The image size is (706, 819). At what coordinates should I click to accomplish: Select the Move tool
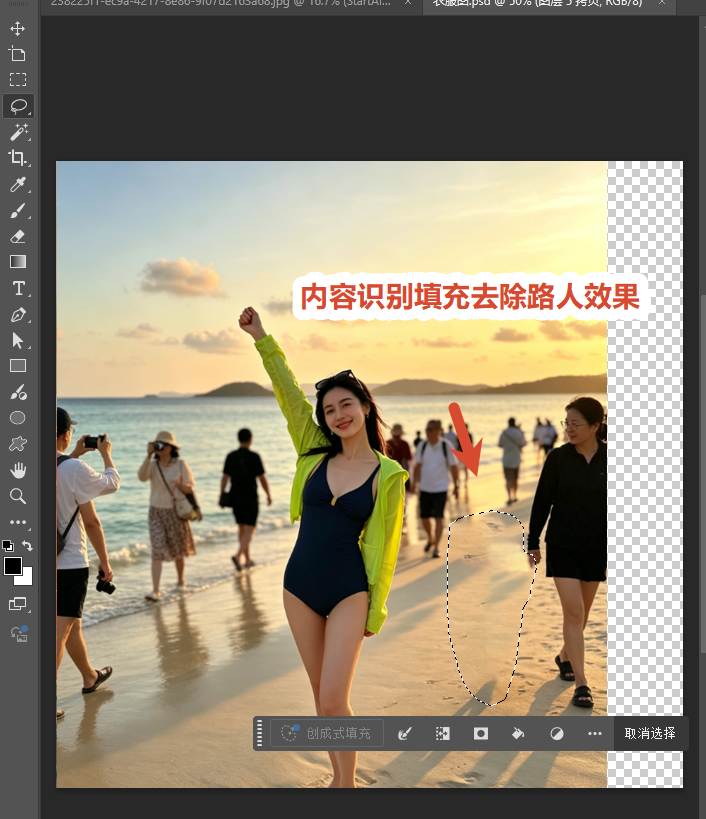tap(18, 28)
